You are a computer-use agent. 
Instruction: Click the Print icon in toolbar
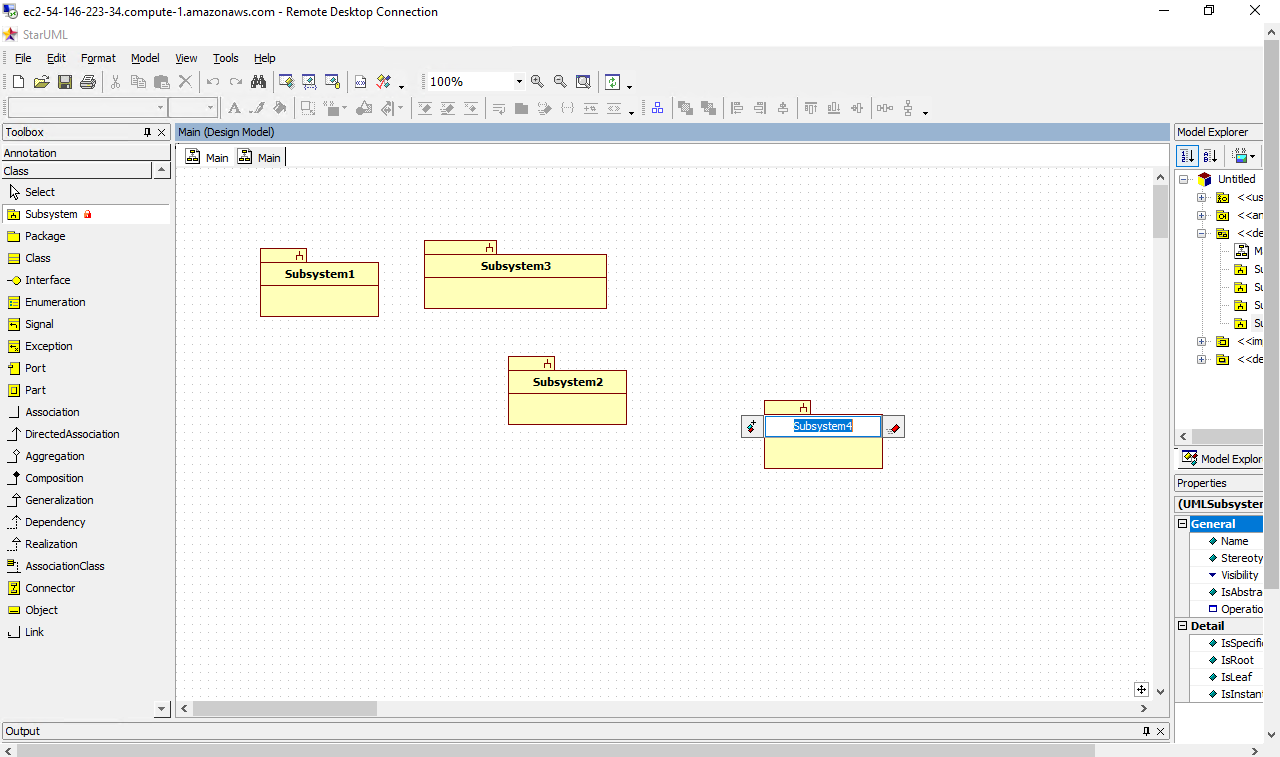pyautogui.click(x=88, y=82)
